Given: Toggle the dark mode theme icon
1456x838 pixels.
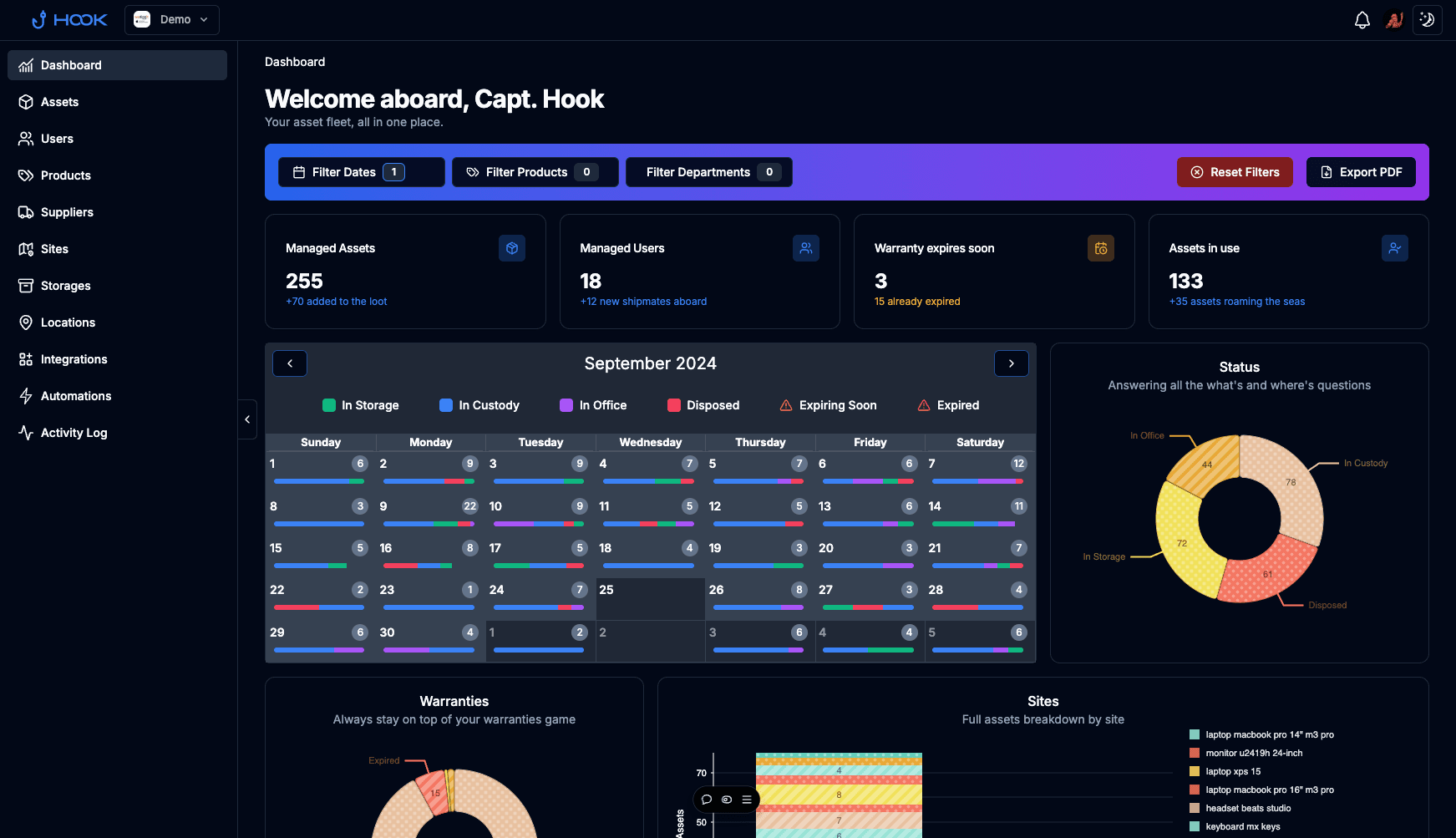Looking at the screenshot, I should tap(1427, 20).
